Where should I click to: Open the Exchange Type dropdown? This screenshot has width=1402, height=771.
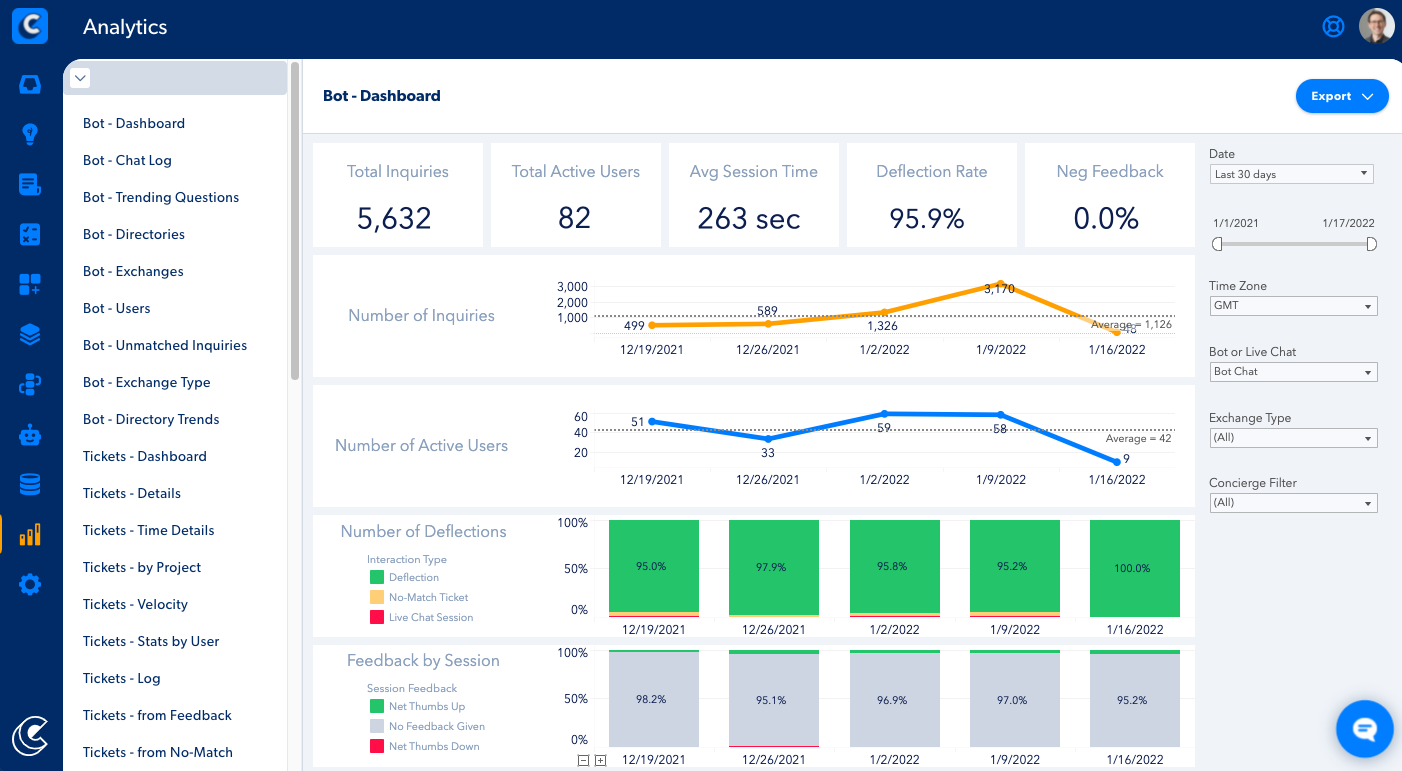pos(1293,438)
